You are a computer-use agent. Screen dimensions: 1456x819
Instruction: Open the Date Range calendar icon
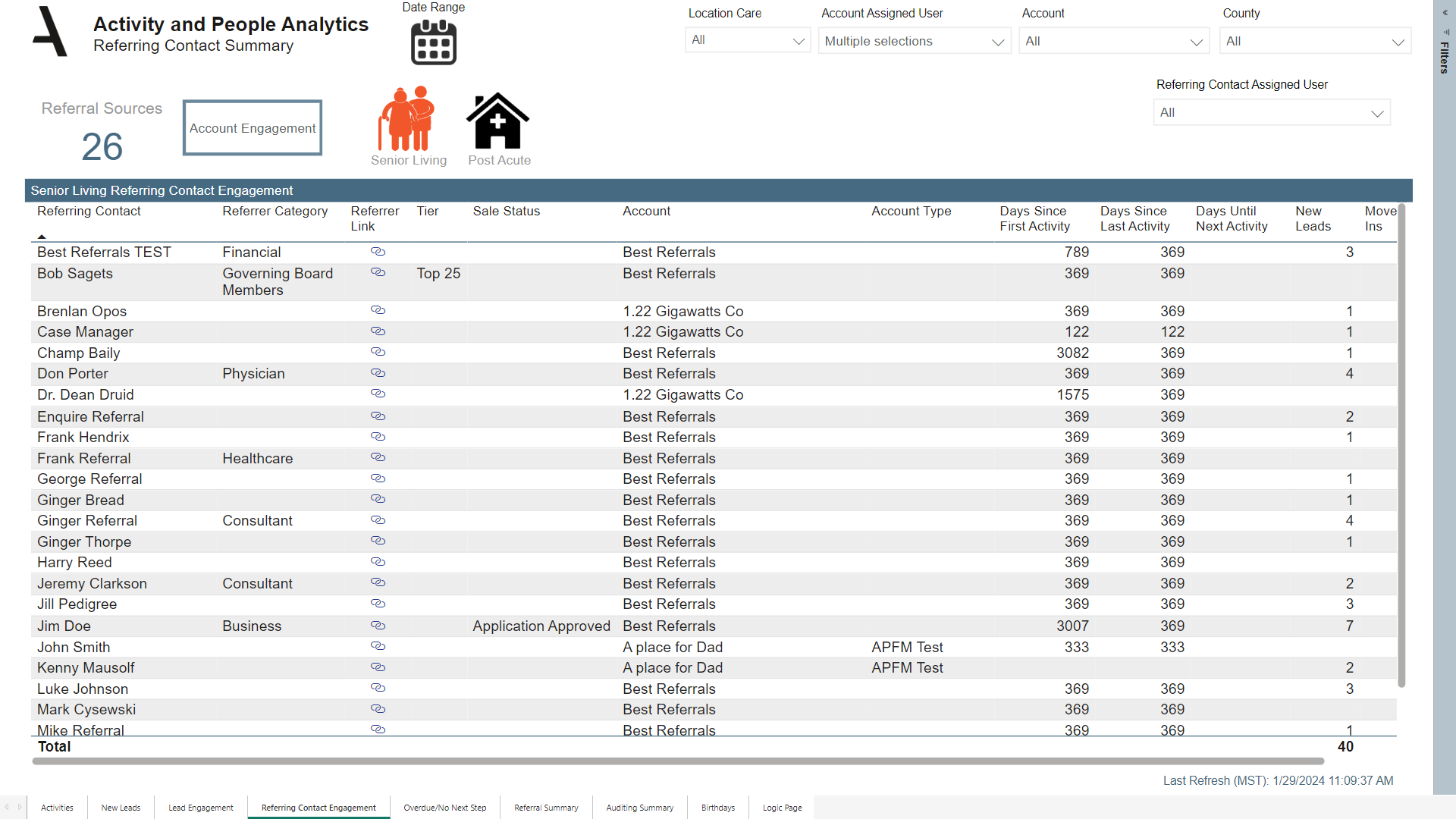(x=433, y=42)
